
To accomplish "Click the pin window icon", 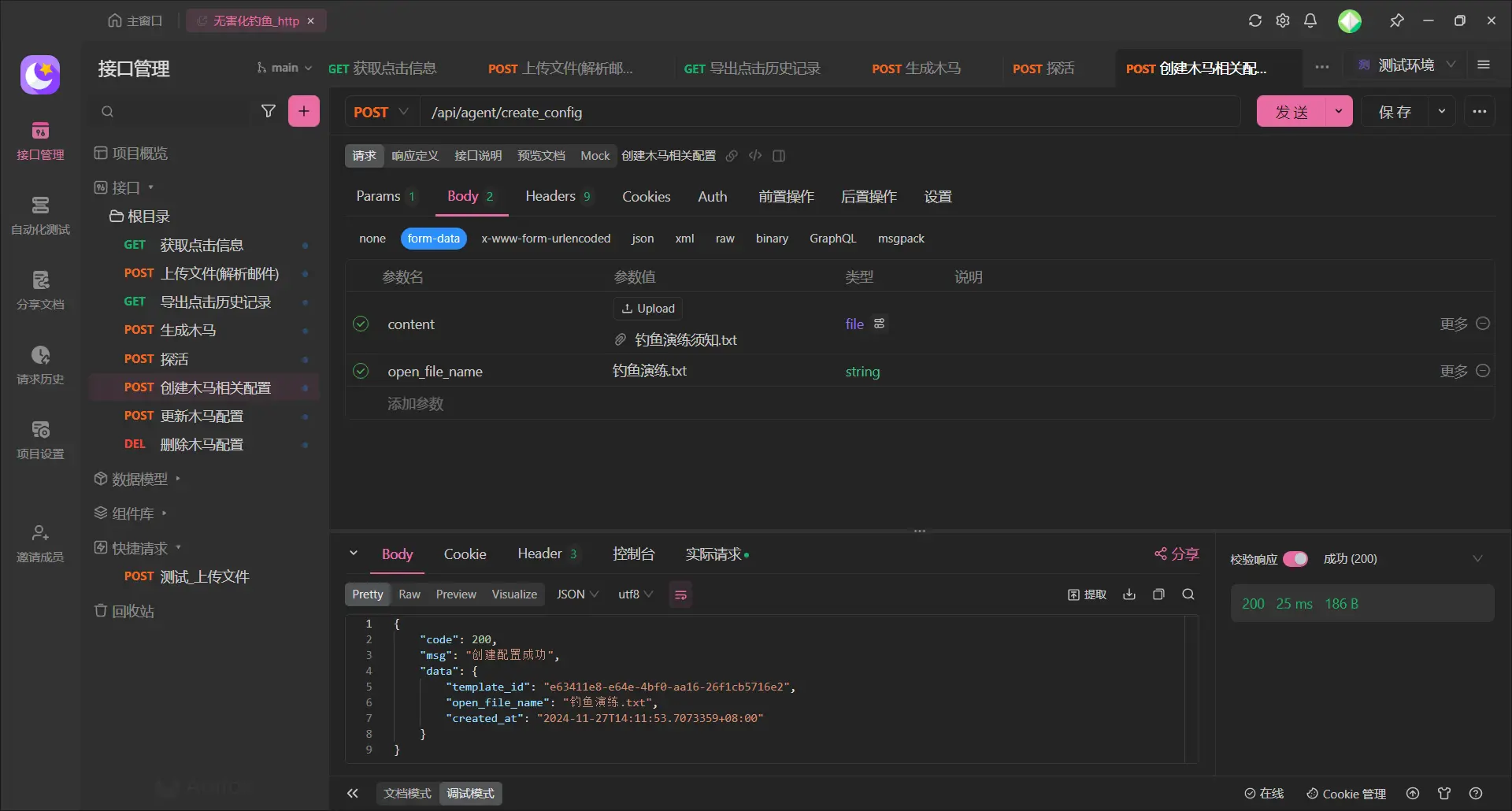I will (x=1397, y=20).
